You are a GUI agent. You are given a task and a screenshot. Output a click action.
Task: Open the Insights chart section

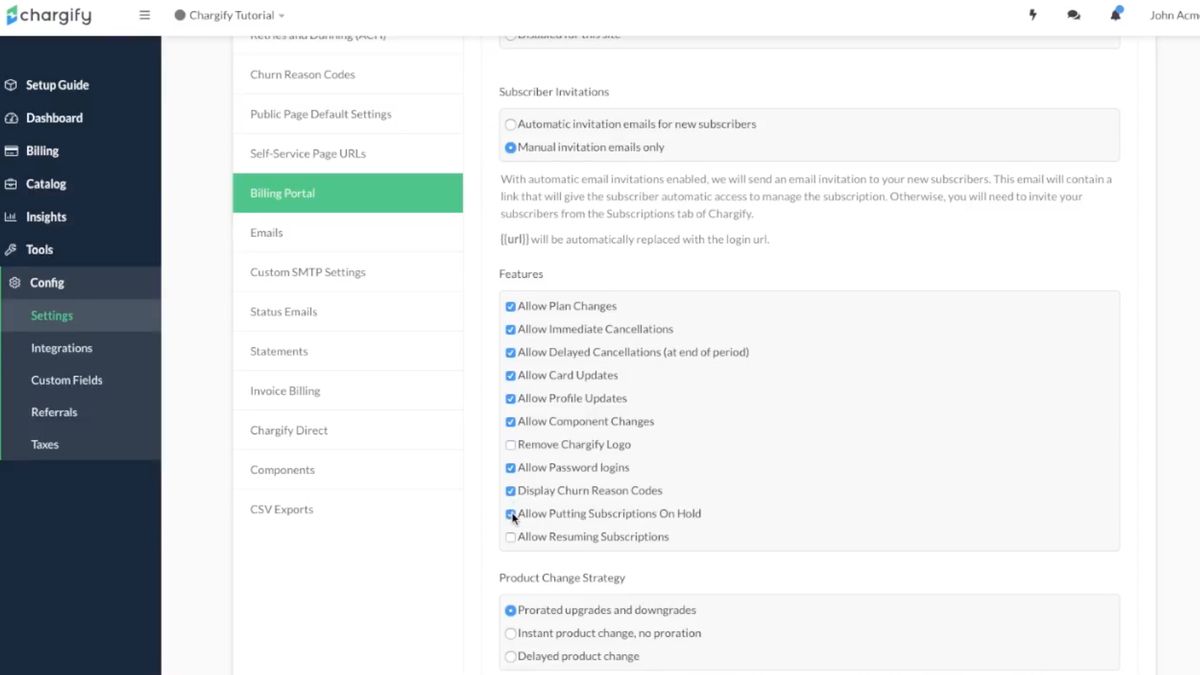[x=46, y=217]
